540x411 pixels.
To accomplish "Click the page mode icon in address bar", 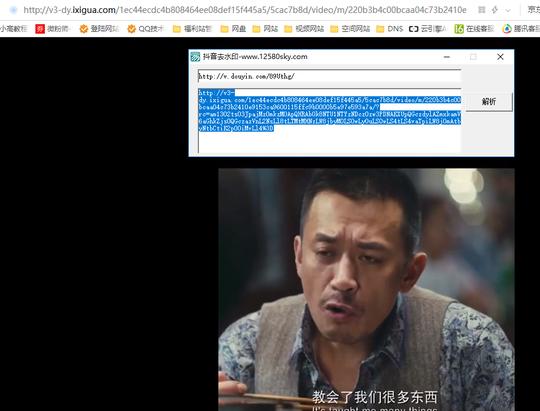I will coord(482,10).
